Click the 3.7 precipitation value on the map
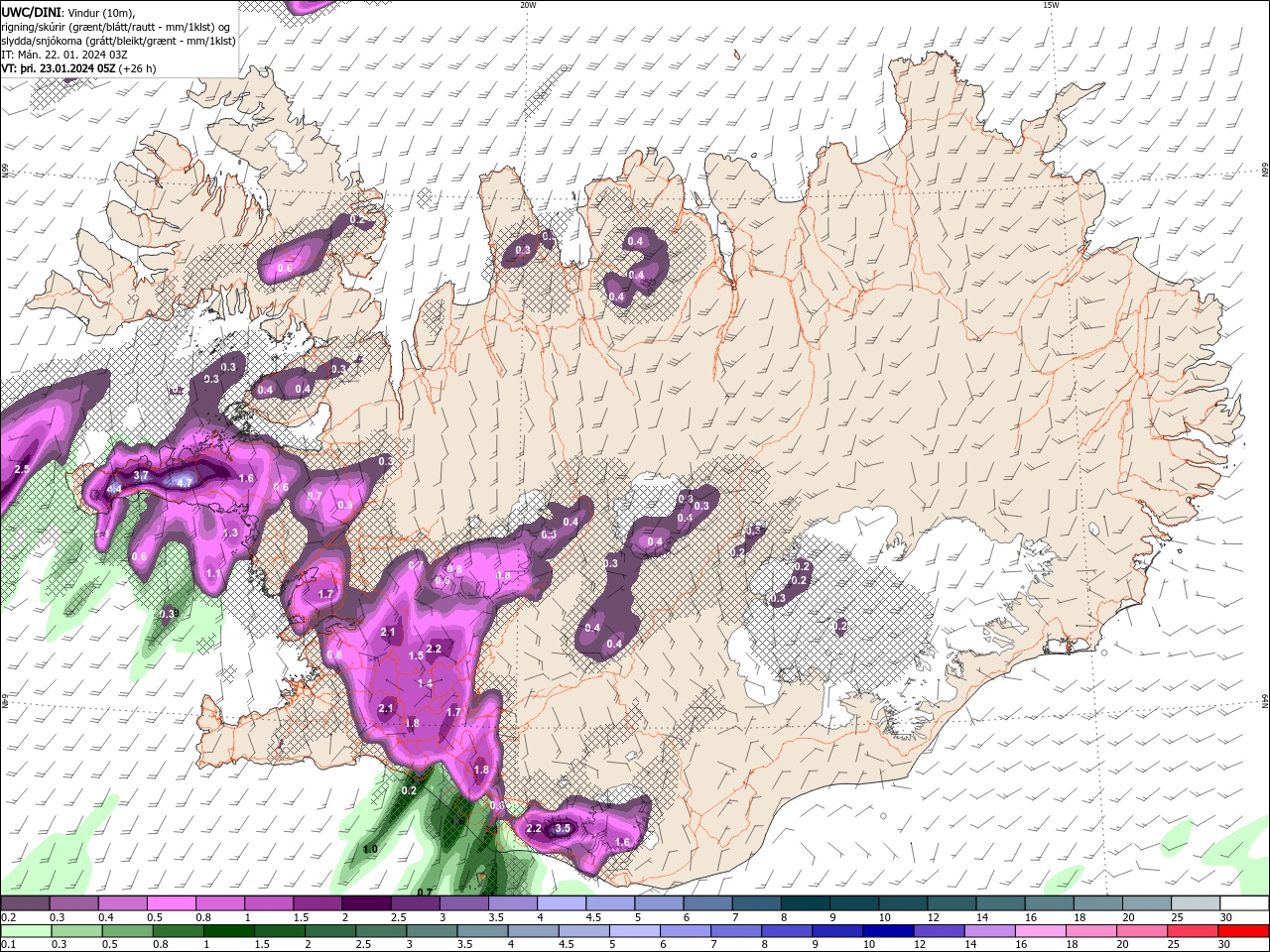Image resolution: width=1270 pixels, height=952 pixels. pyautogui.click(x=141, y=476)
